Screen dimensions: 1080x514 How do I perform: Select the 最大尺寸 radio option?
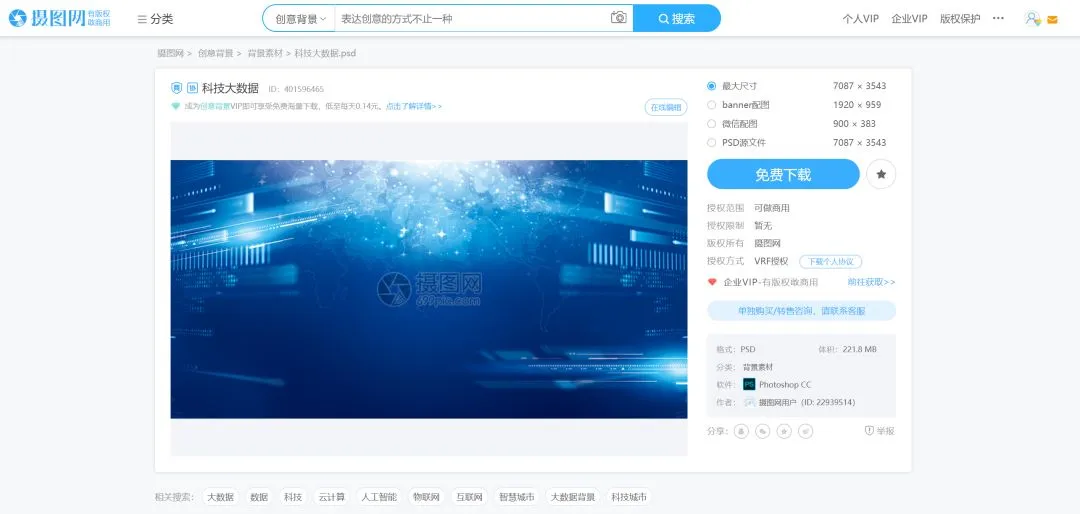[x=712, y=86]
